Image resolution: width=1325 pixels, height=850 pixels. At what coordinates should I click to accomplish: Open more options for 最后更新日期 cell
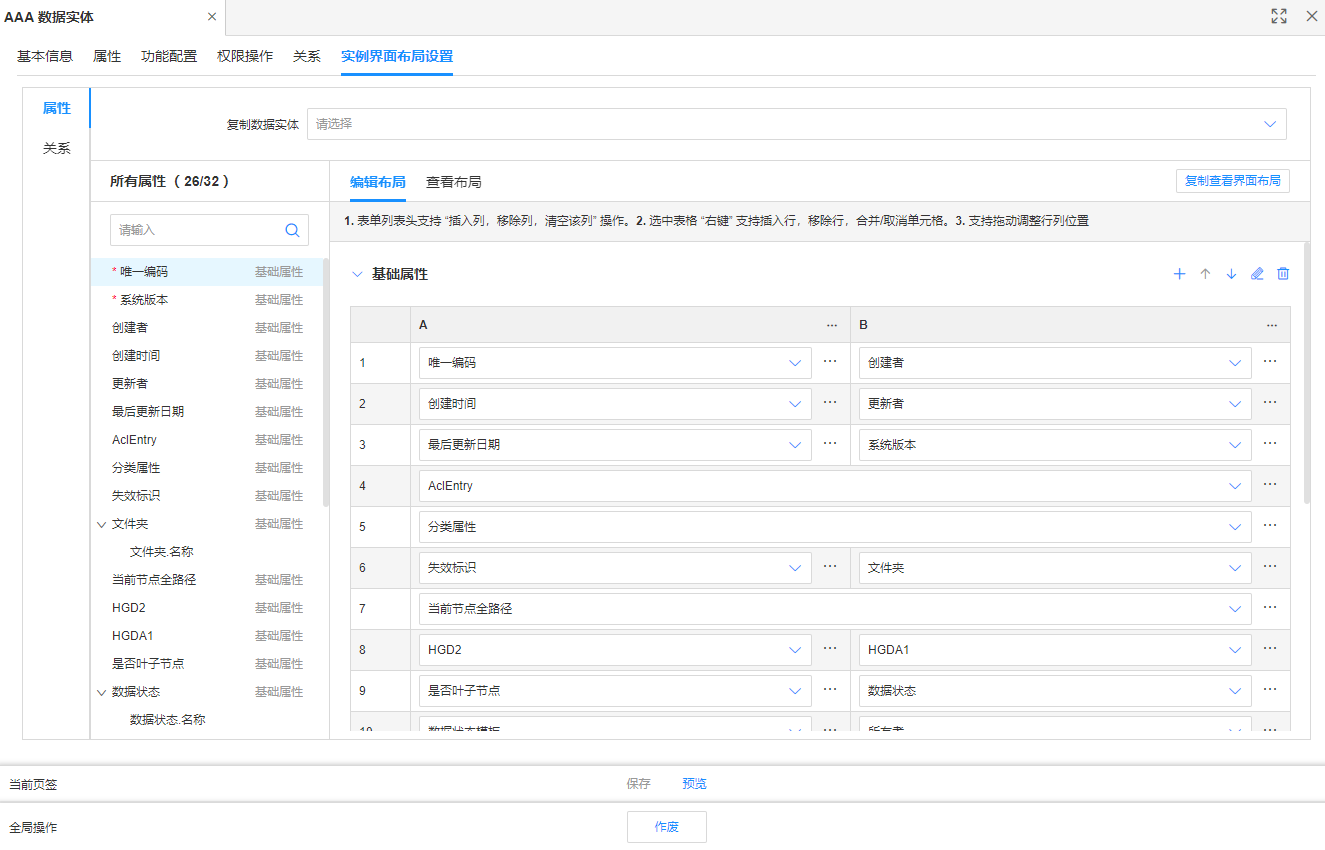pyautogui.click(x=830, y=443)
